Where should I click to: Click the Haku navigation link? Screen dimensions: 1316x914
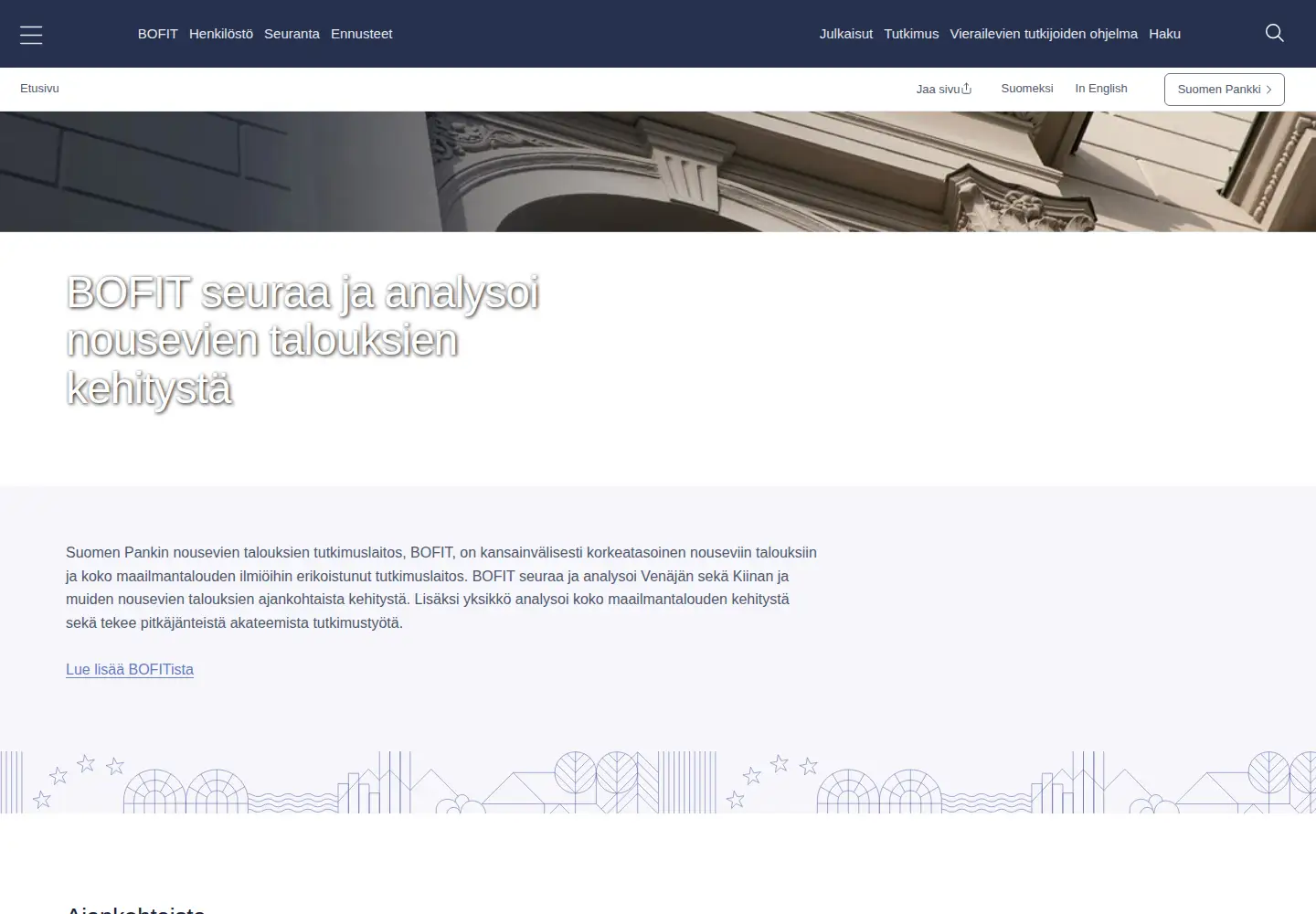point(1164,34)
